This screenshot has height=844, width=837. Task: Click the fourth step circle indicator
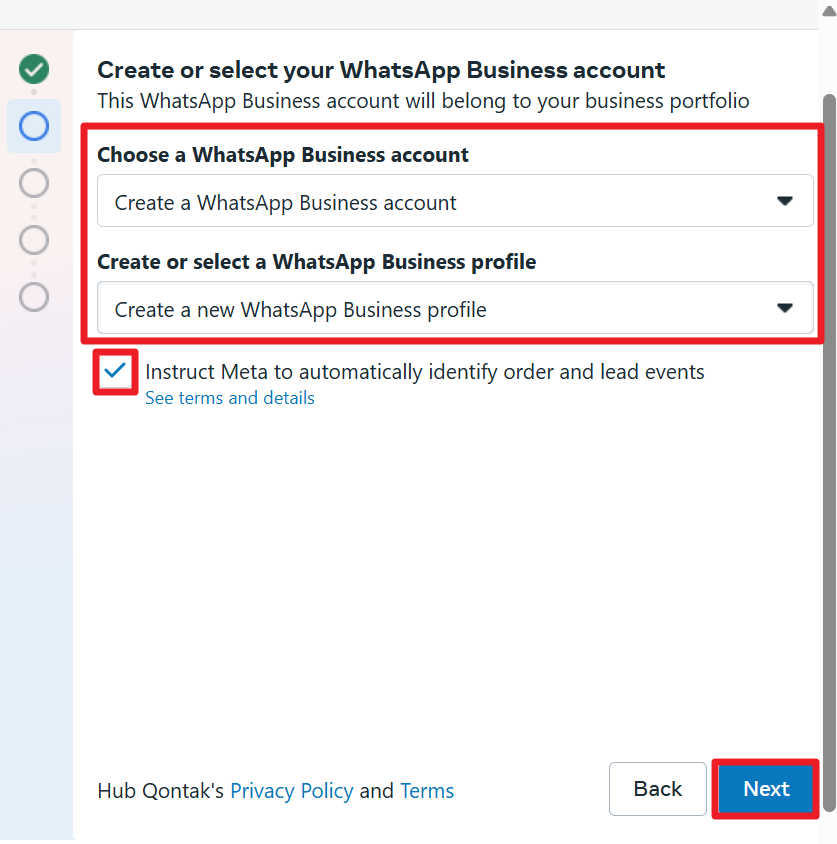coord(34,240)
